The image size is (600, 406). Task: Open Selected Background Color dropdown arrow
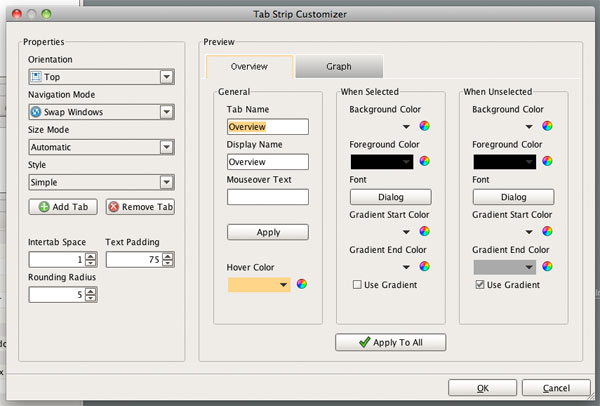point(406,127)
